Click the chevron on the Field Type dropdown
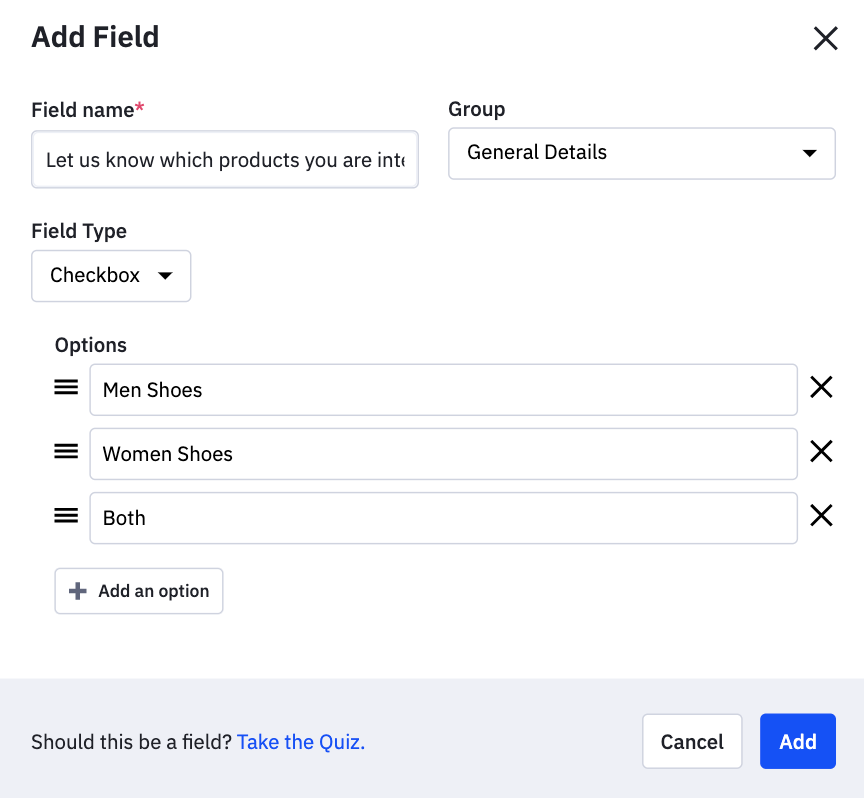This screenshot has height=798, width=864. (x=166, y=276)
